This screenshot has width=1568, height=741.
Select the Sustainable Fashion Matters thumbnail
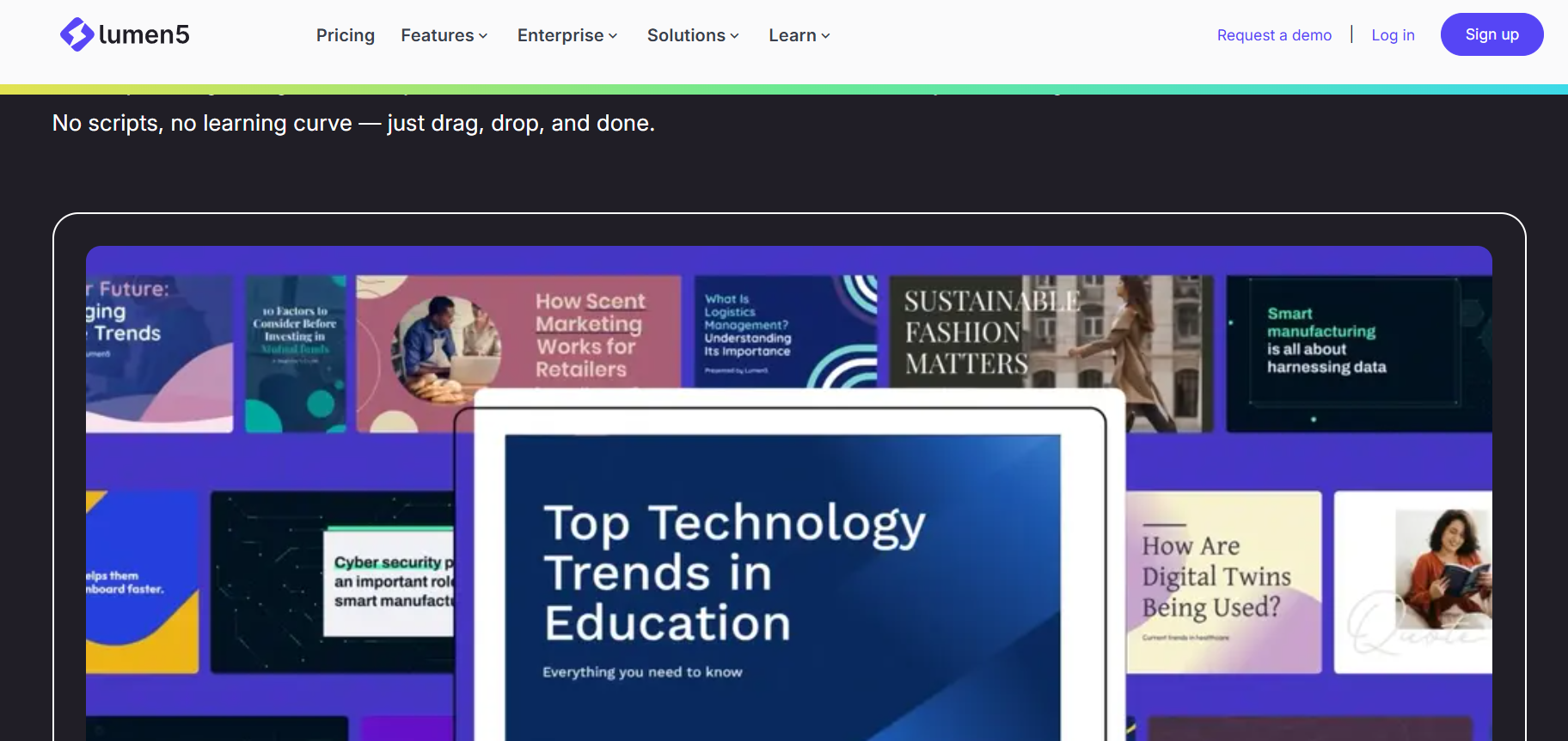(x=1050, y=333)
